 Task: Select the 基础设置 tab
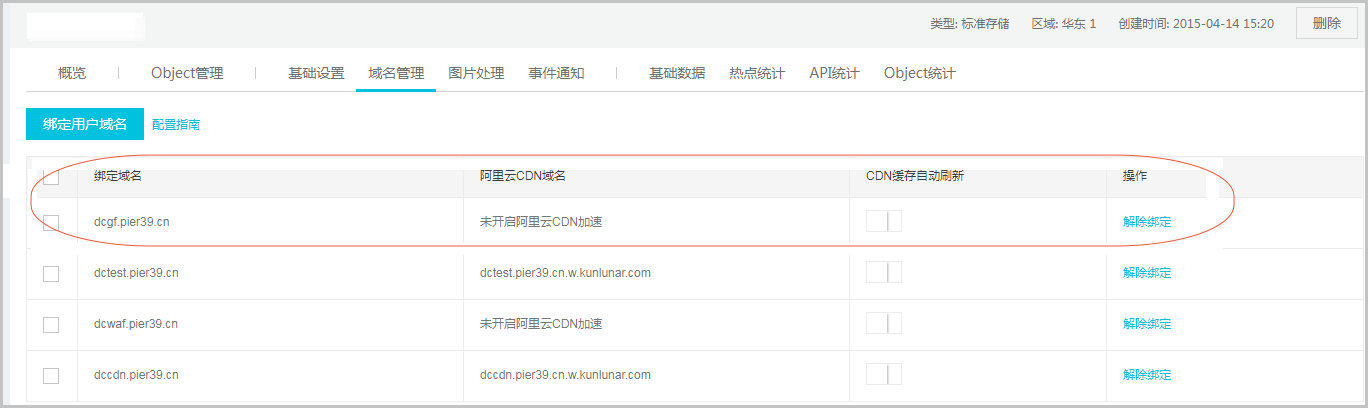coord(316,73)
